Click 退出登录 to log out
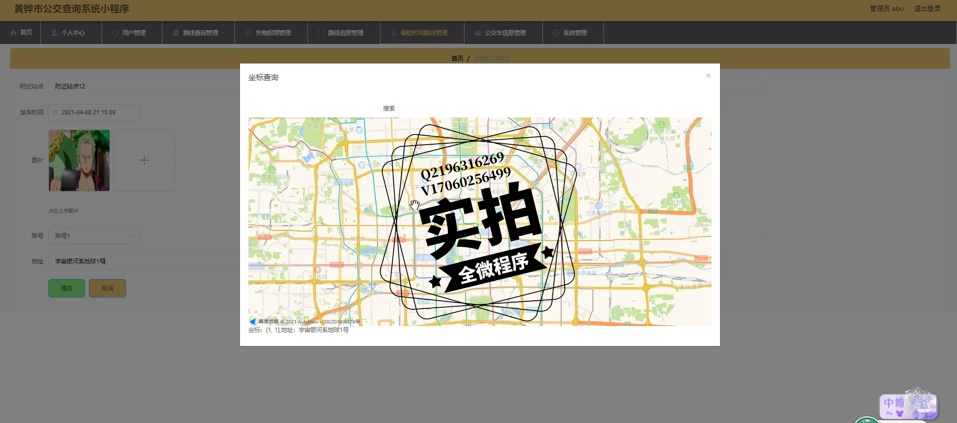The height and width of the screenshot is (423, 957). pyautogui.click(x=926, y=9)
